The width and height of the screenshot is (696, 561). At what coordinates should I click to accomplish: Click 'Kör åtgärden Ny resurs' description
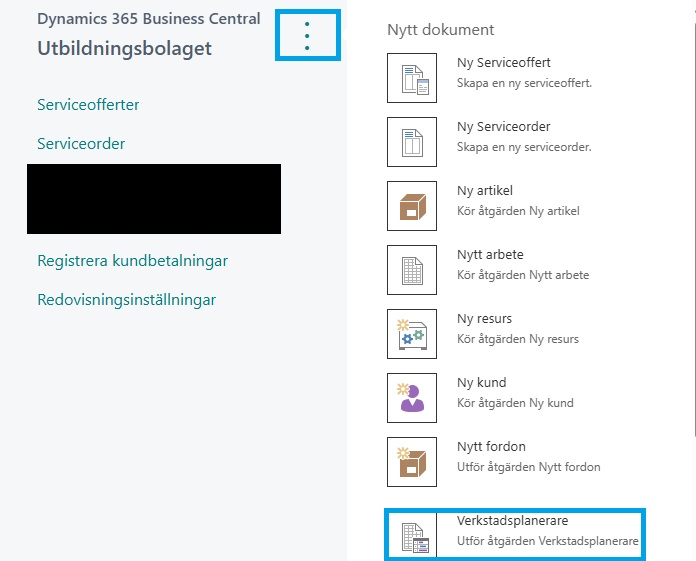518,339
